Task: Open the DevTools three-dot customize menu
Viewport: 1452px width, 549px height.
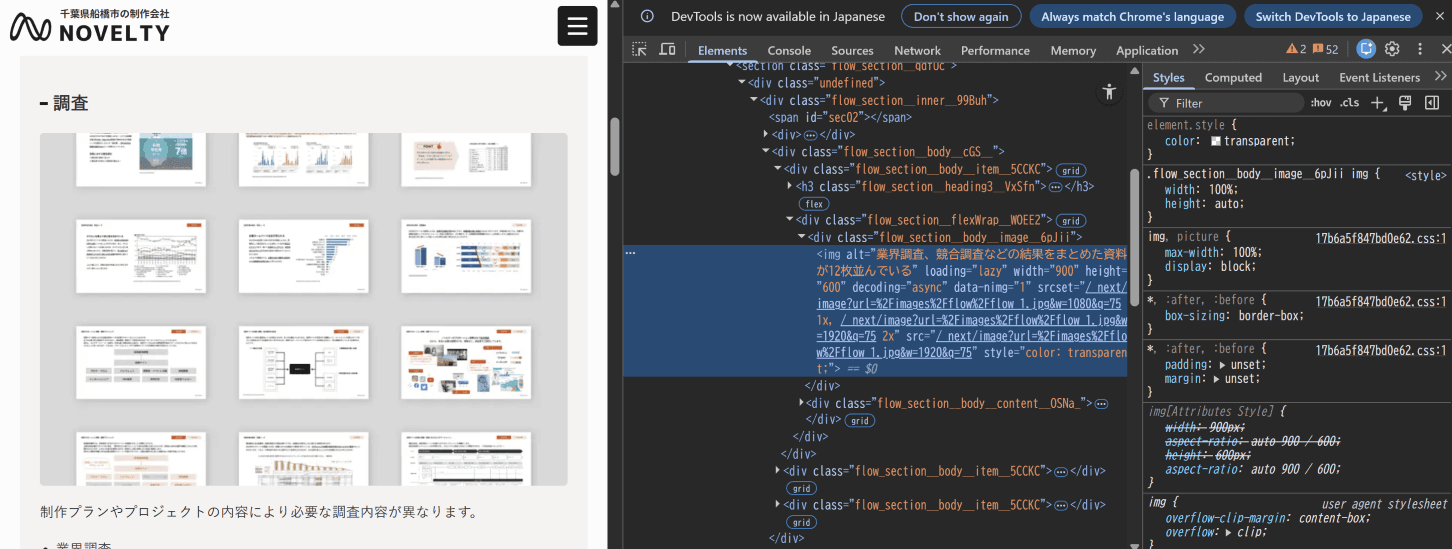Action: click(1420, 49)
